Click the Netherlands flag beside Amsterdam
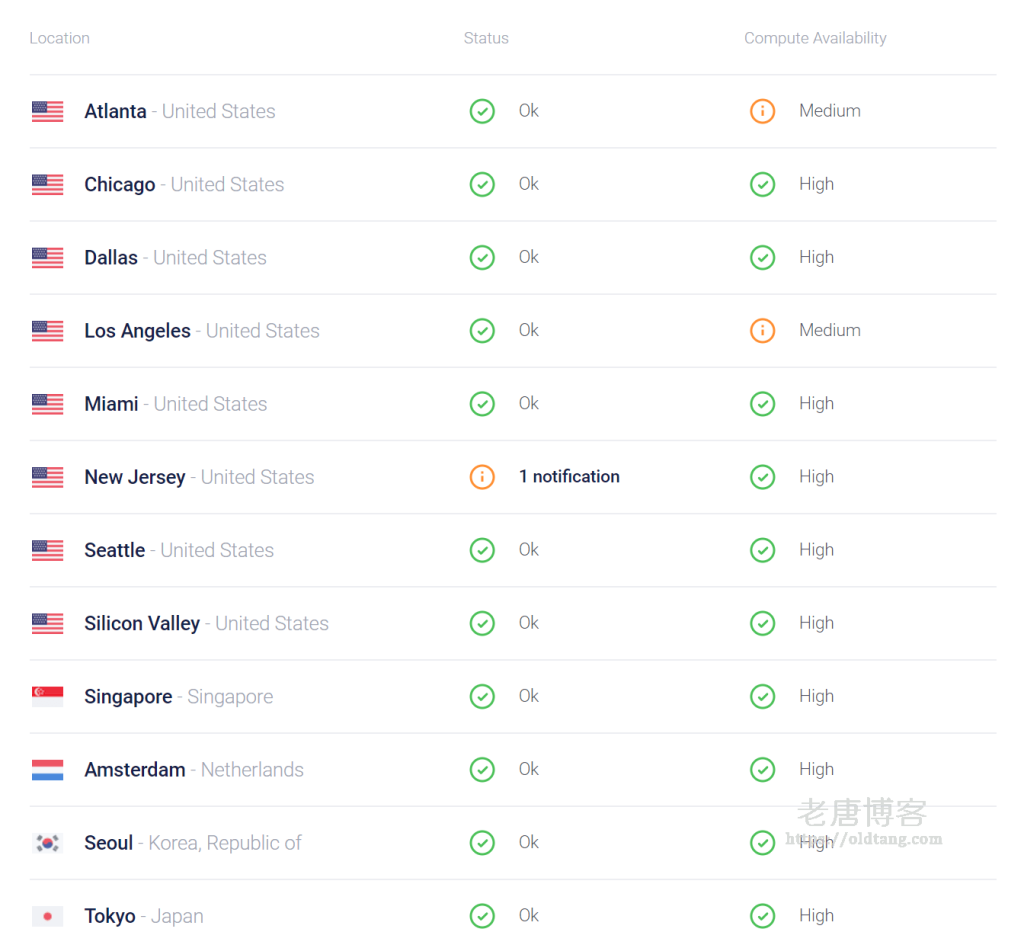The height and width of the screenshot is (948, 1024). click(48, 770)
